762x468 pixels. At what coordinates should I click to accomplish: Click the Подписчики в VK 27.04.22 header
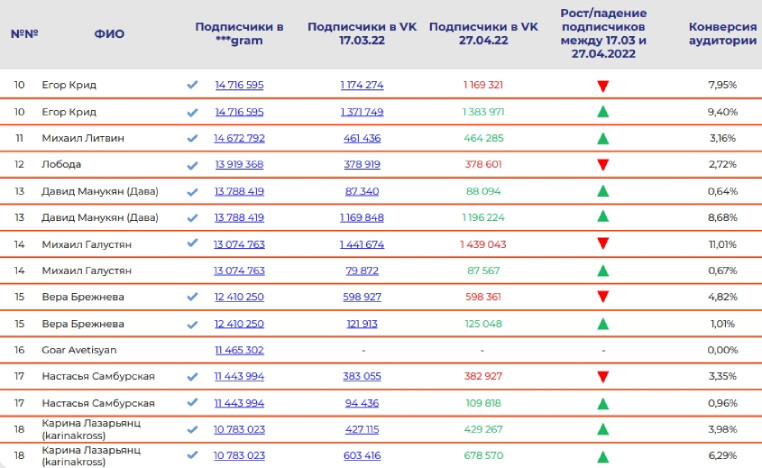coord(483,33)
